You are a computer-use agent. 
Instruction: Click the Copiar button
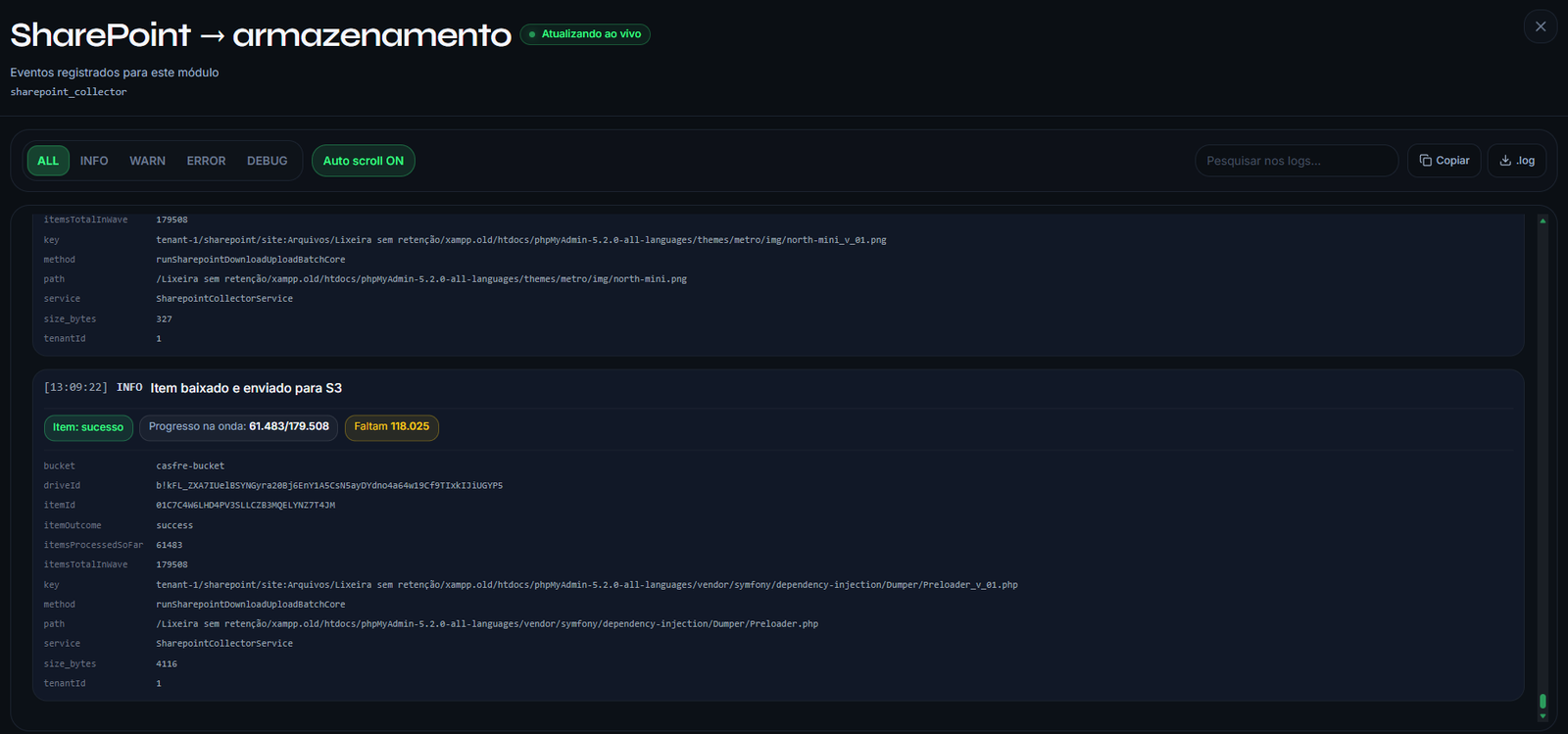(x=1445, y=161)
